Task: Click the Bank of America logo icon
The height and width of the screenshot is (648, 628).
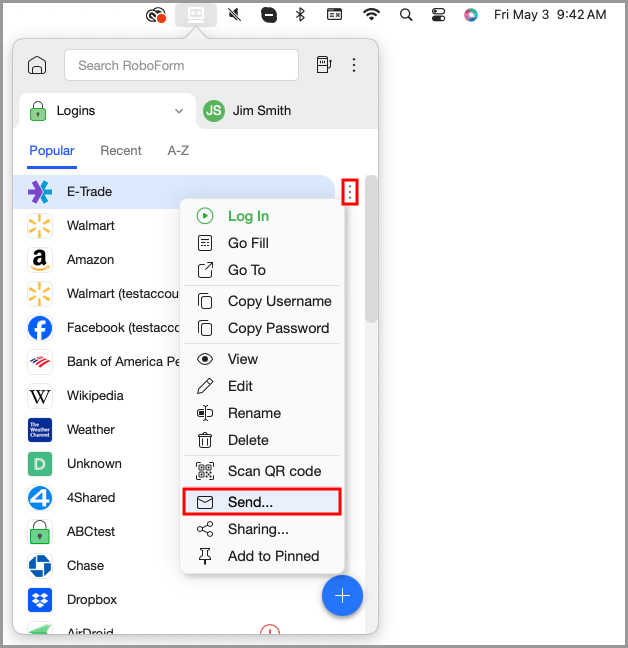Action: [40, 362]
